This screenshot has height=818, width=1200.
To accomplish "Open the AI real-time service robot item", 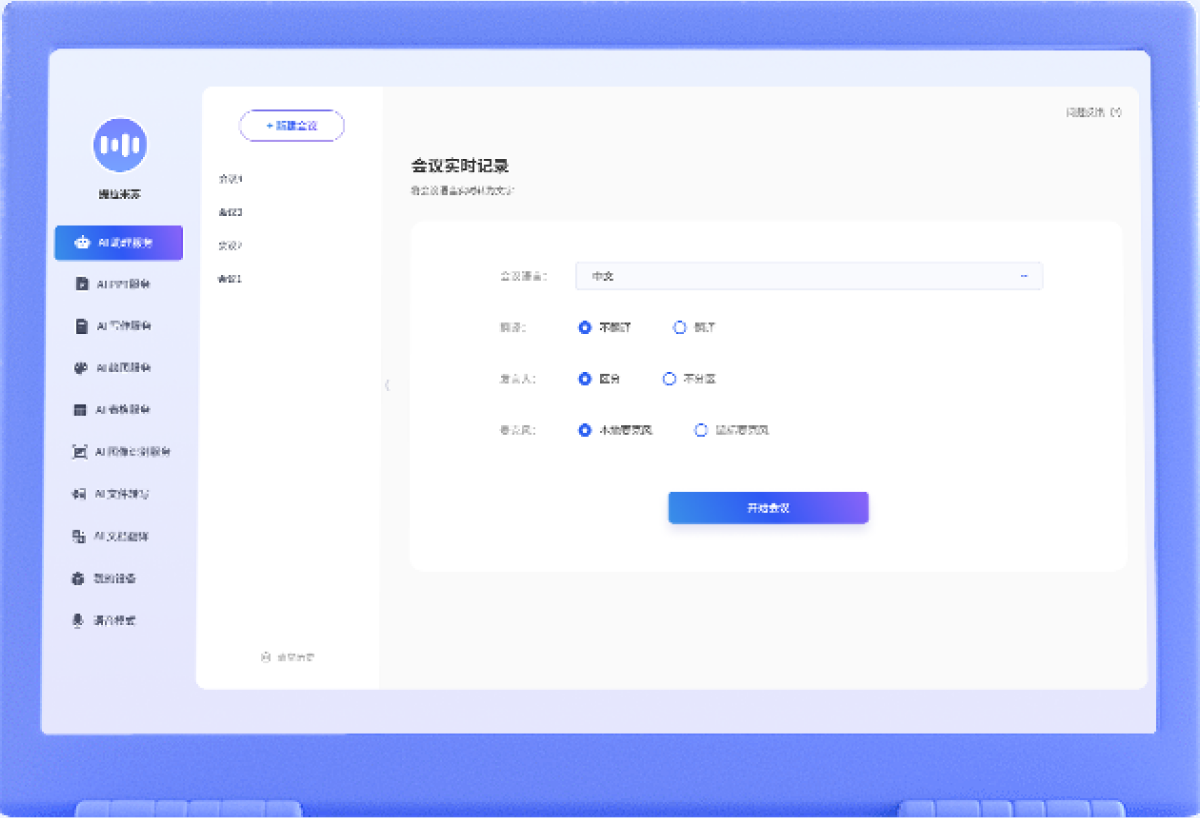I will pos(119,243).
